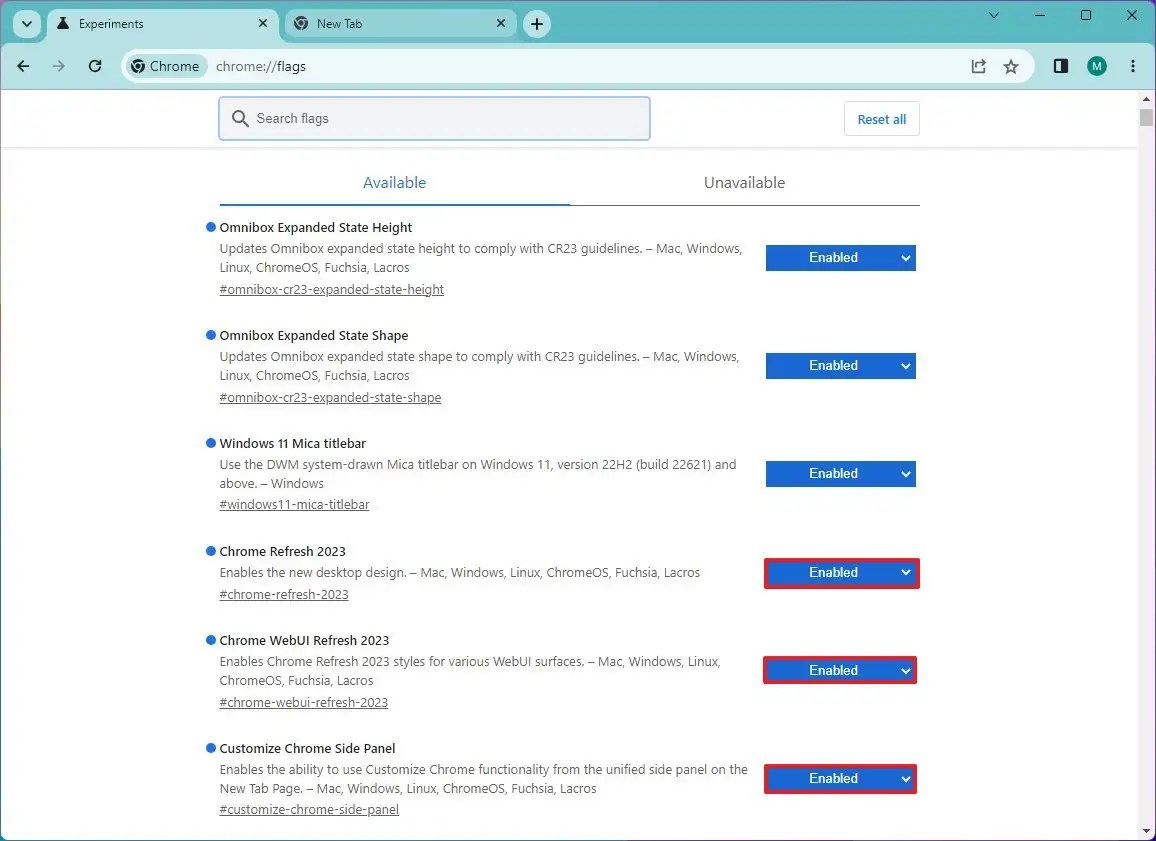
Task: Reload the flags page
Action: (95, 66)
